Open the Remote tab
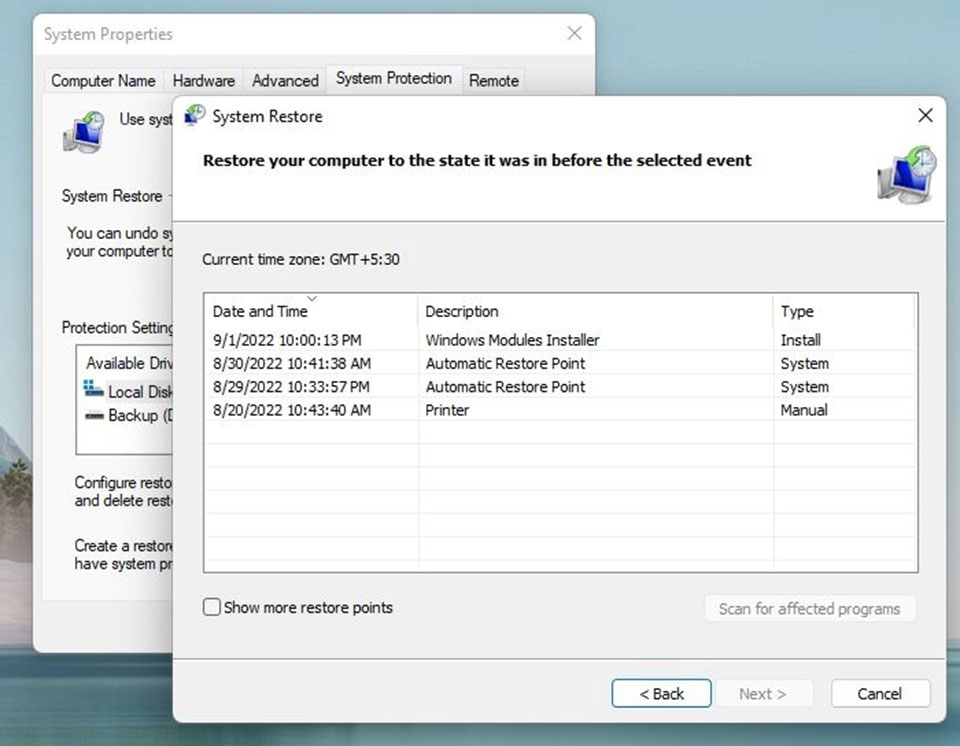The height and width of the screenshot is (746, 960). (x=494, y=80)
